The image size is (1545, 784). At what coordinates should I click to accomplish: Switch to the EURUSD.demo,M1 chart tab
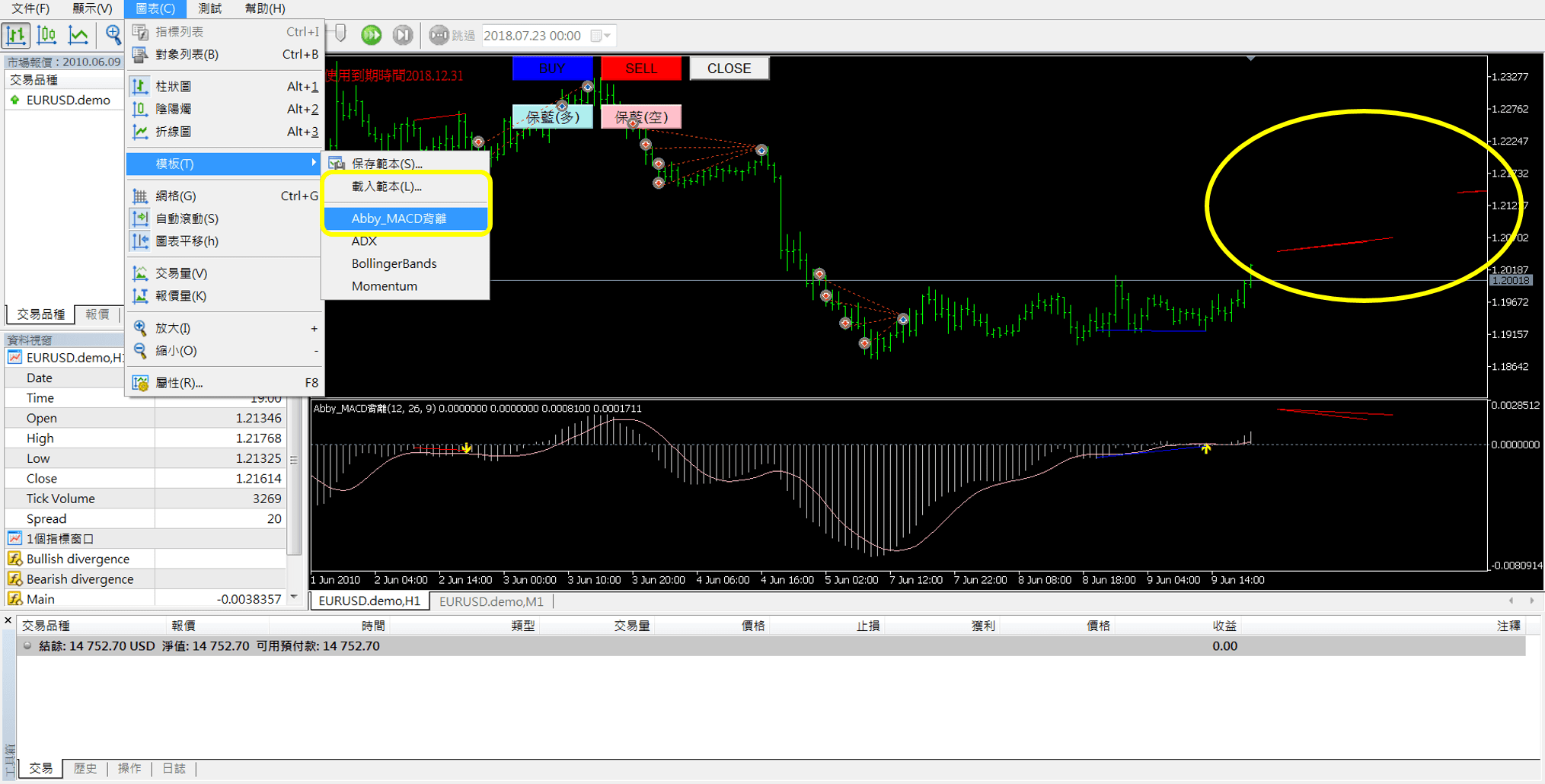(x=491, y=601)
